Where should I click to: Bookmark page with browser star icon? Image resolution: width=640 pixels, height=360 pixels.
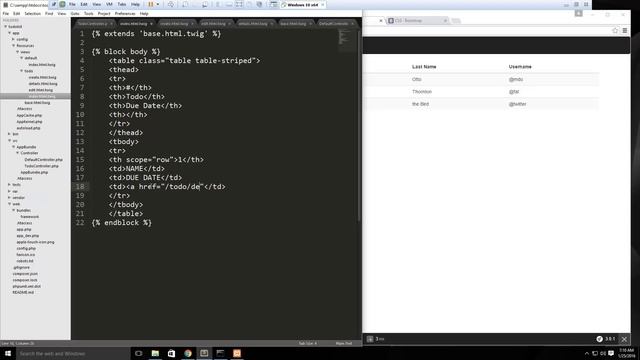[615, 31]
